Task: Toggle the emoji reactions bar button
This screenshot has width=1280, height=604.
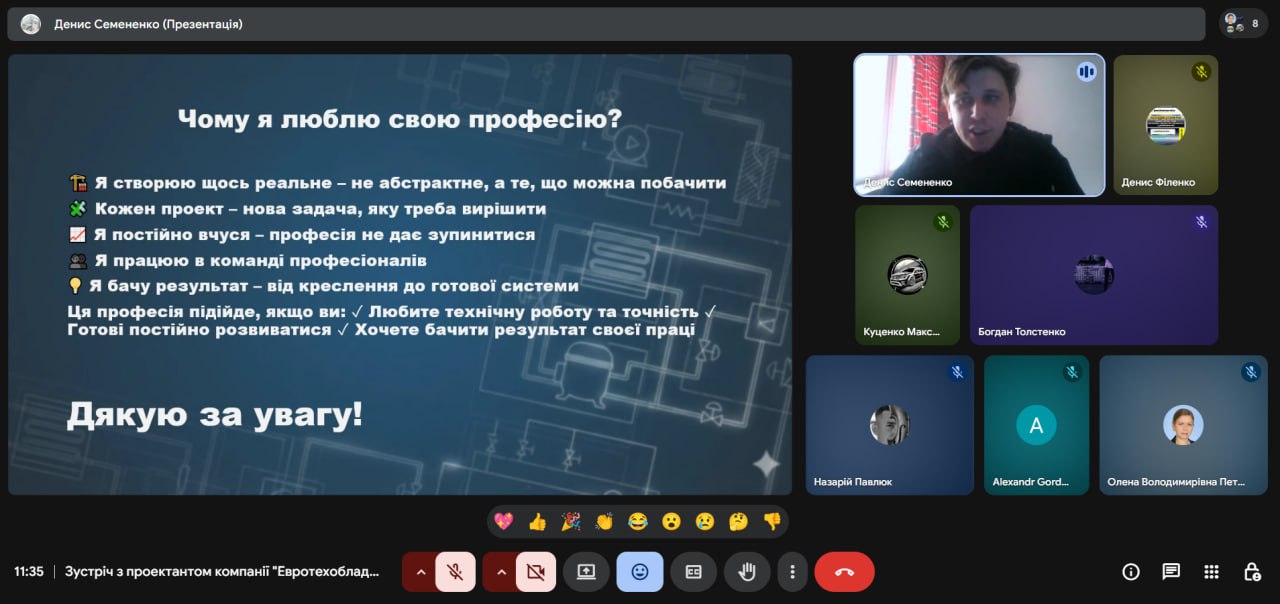Action: coord(640,572)
